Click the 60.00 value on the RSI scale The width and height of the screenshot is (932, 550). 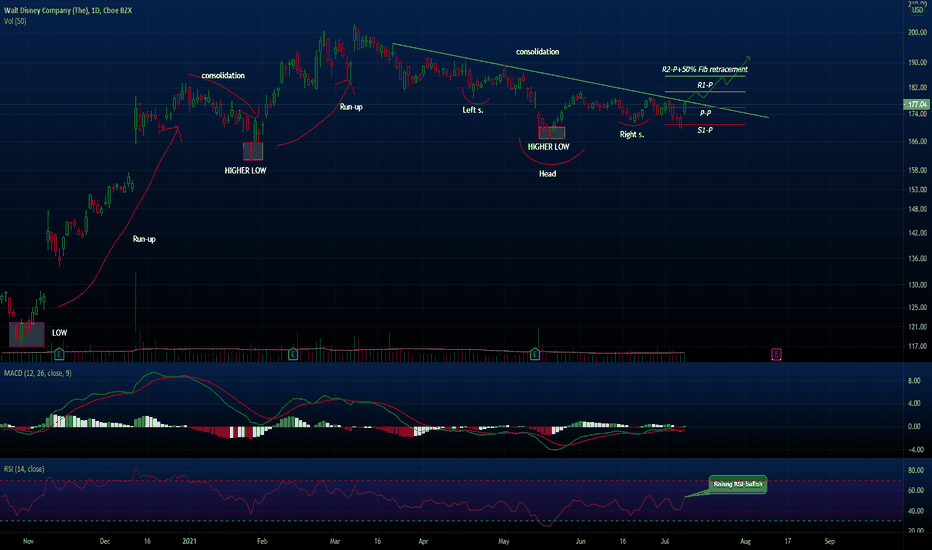tap(915, 491)
